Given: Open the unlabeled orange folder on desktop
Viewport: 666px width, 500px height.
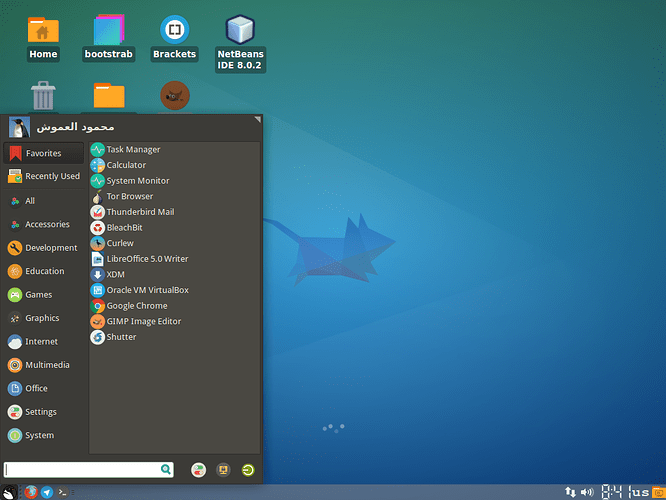Looking at the screenshot, I should 109,96.
